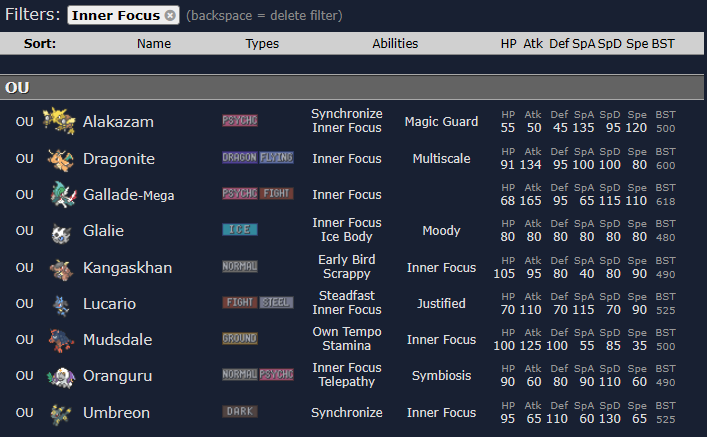Click Lucario's Steadfast ability

pos(346,296)
